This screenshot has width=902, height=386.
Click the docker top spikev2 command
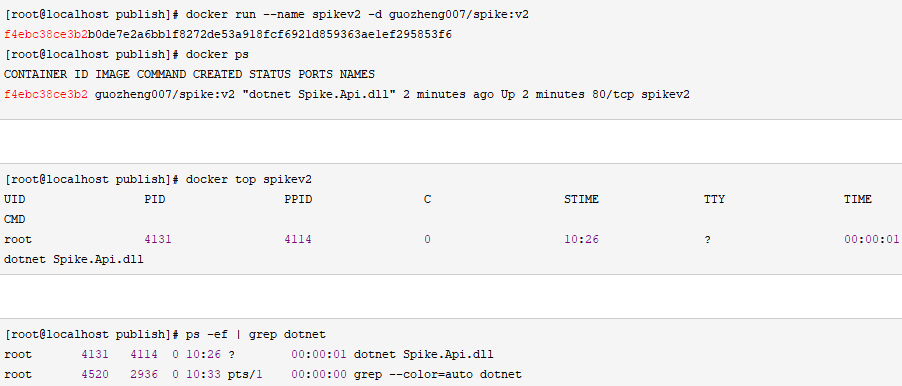click(249, 179)
